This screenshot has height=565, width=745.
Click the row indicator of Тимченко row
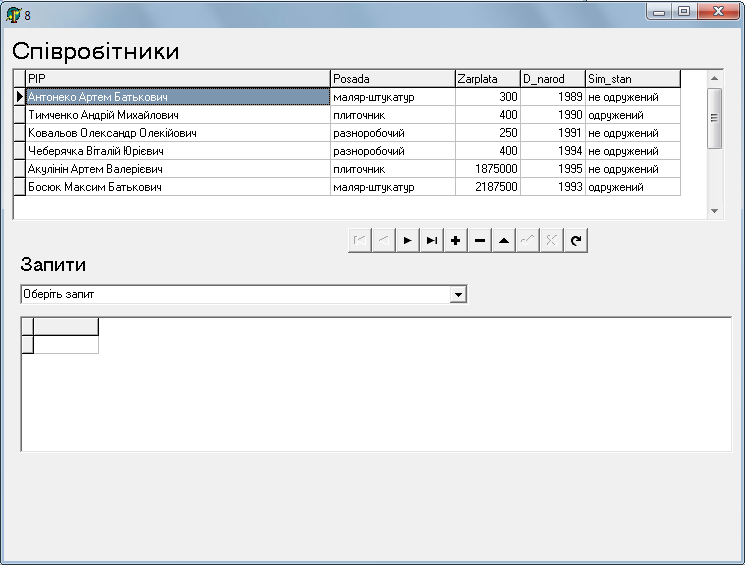click(19, 115)
